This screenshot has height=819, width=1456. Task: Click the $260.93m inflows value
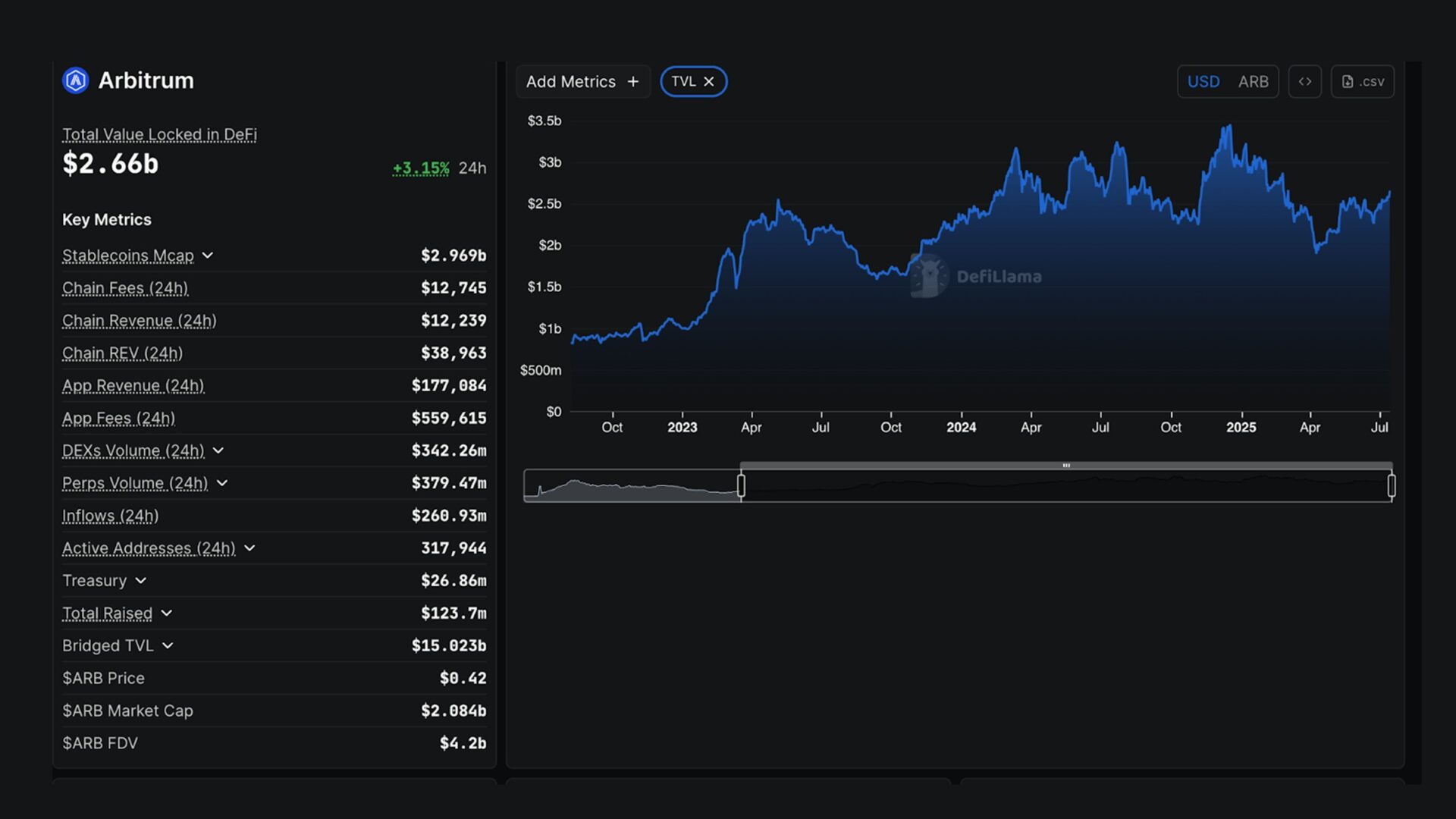coord(449,516)
